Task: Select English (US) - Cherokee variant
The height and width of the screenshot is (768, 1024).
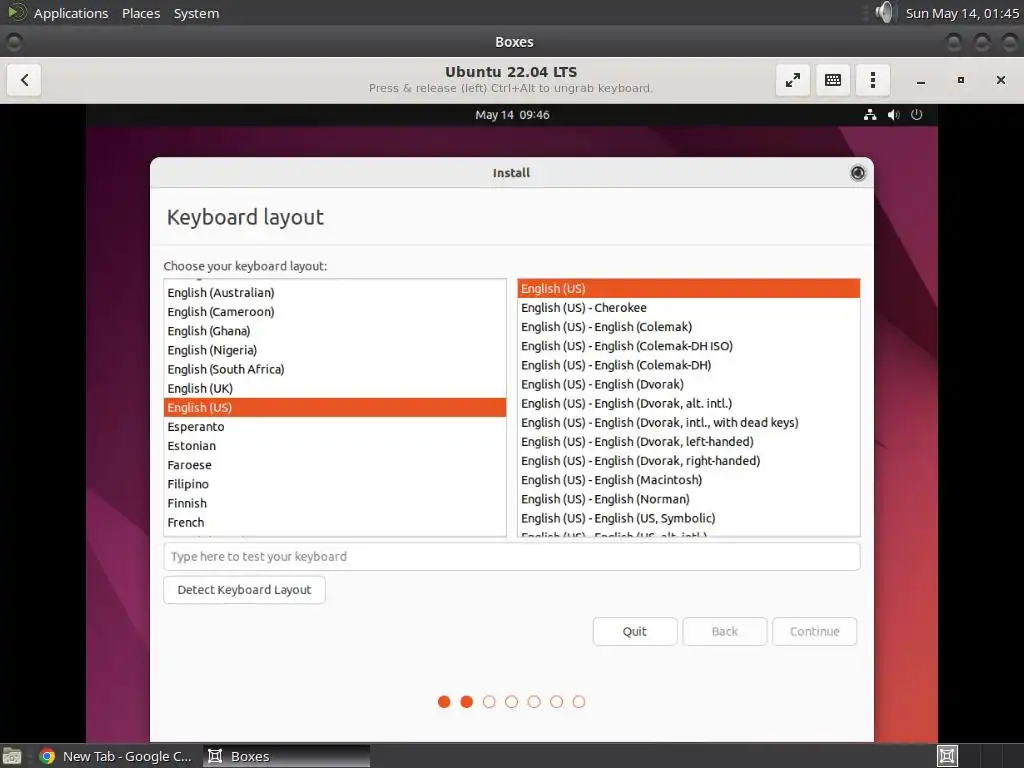Action: click(688, 308)
